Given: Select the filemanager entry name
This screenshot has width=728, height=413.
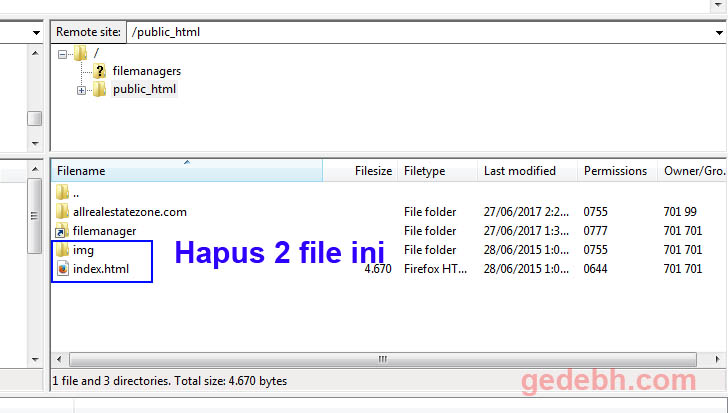Looking at the screenshot, I should [x=104, y=231].
